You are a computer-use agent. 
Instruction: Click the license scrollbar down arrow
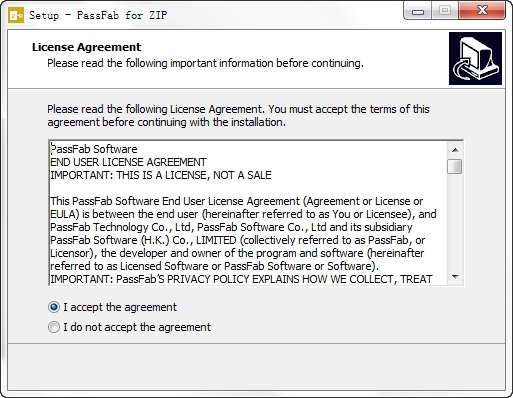point(455,277)
